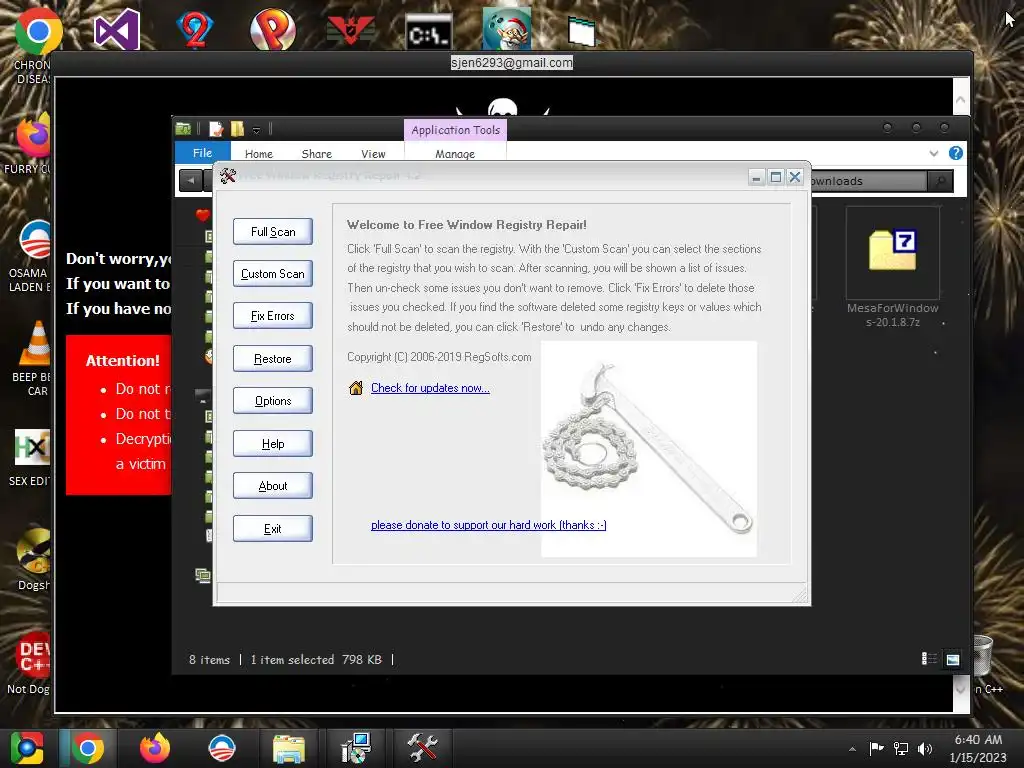
Task: Open the Dev C++ icon labeled Not Dog
Action: tap(33, 655)
